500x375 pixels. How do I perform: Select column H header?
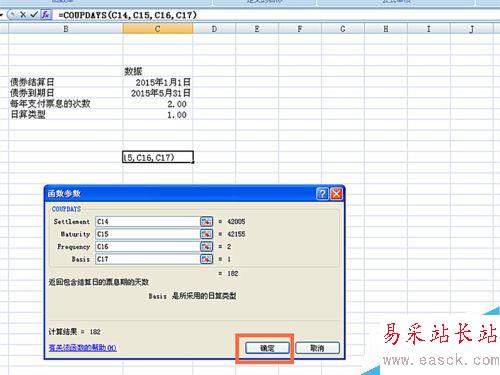(x=386, y=29)
